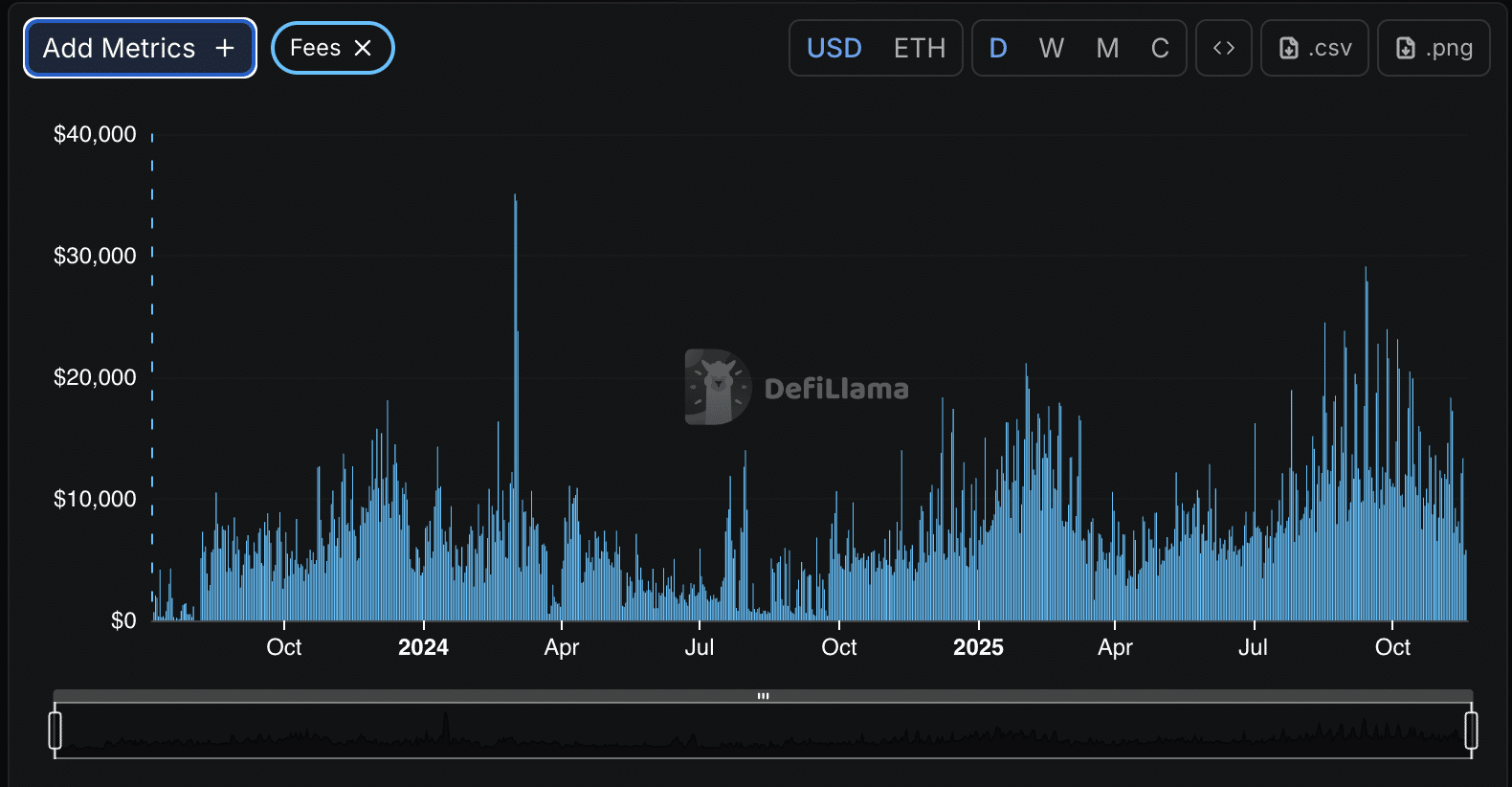Open the embed code icon button

click(x=1223, y=48)
